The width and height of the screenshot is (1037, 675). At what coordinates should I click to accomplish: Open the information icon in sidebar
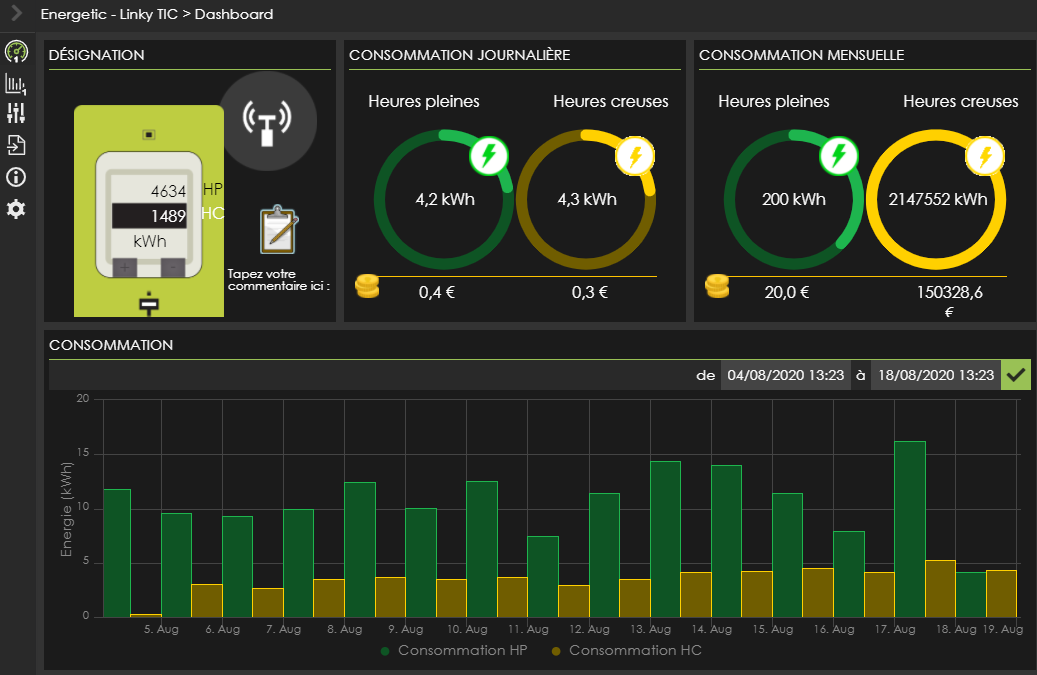16,178
